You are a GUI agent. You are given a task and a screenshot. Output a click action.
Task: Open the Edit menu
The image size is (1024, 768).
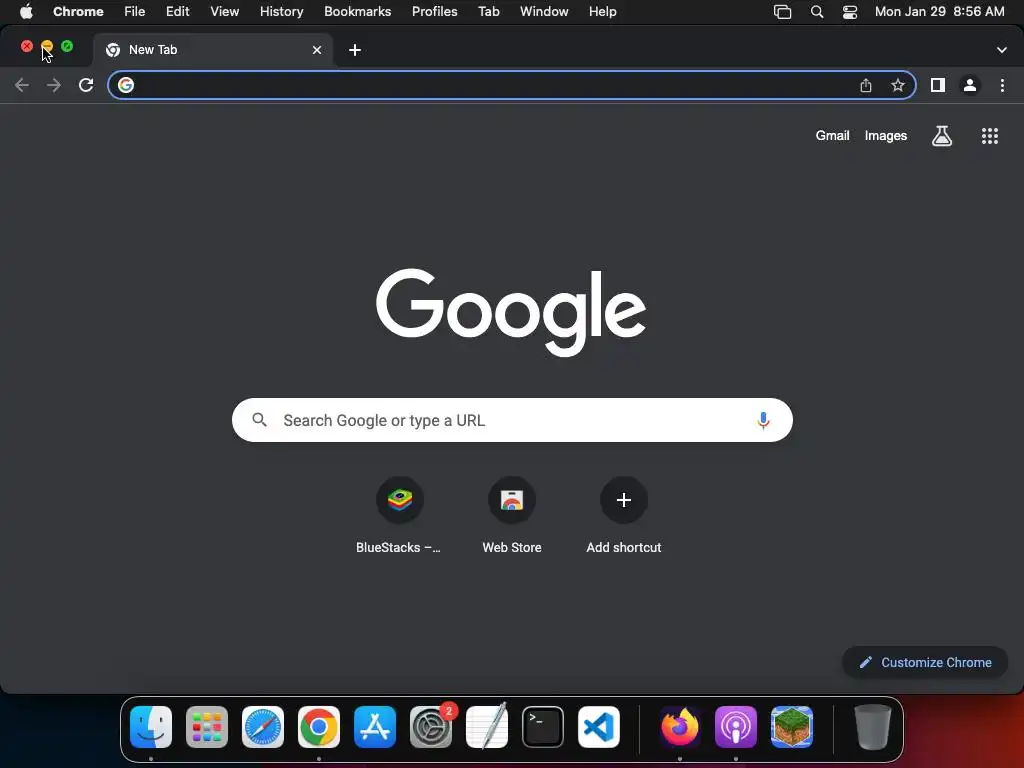(178, 12)
